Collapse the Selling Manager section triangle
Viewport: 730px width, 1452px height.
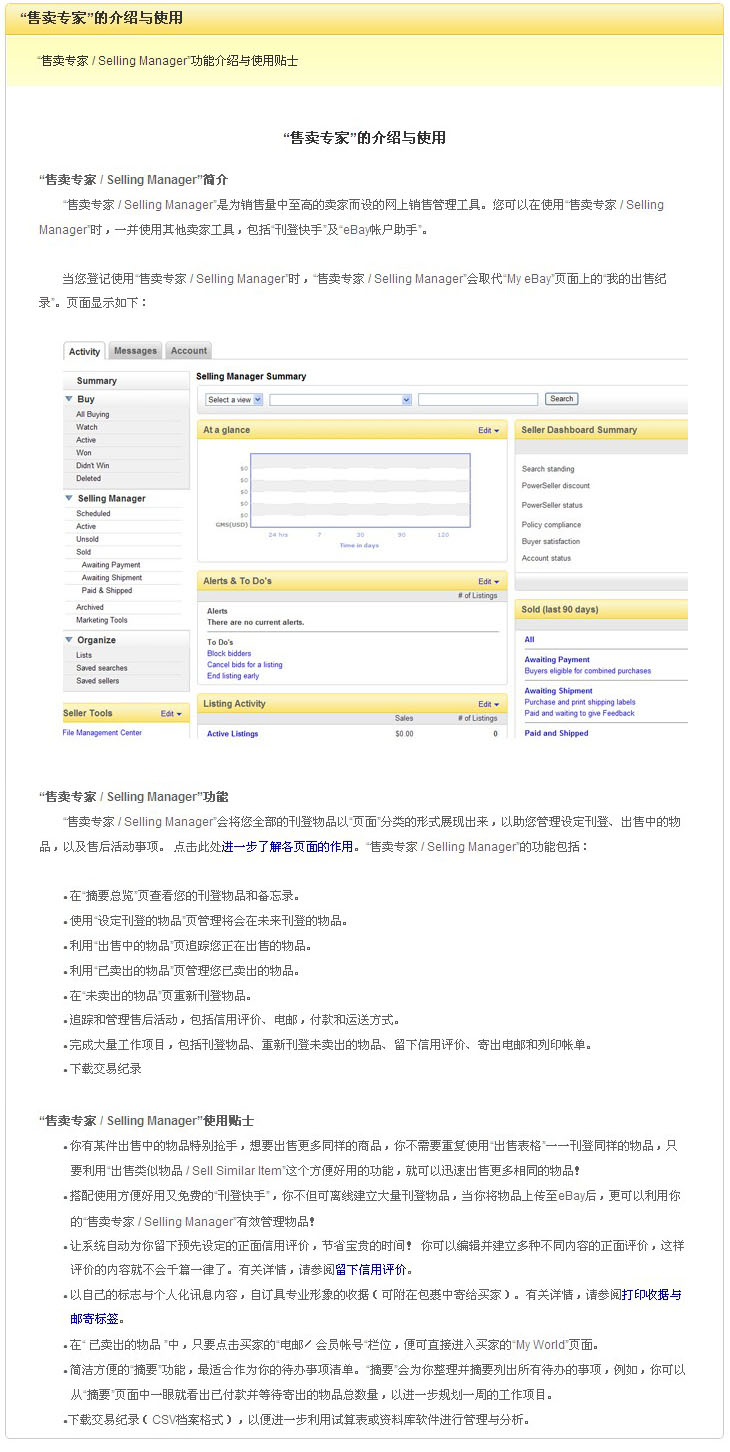tap(69, 498)
